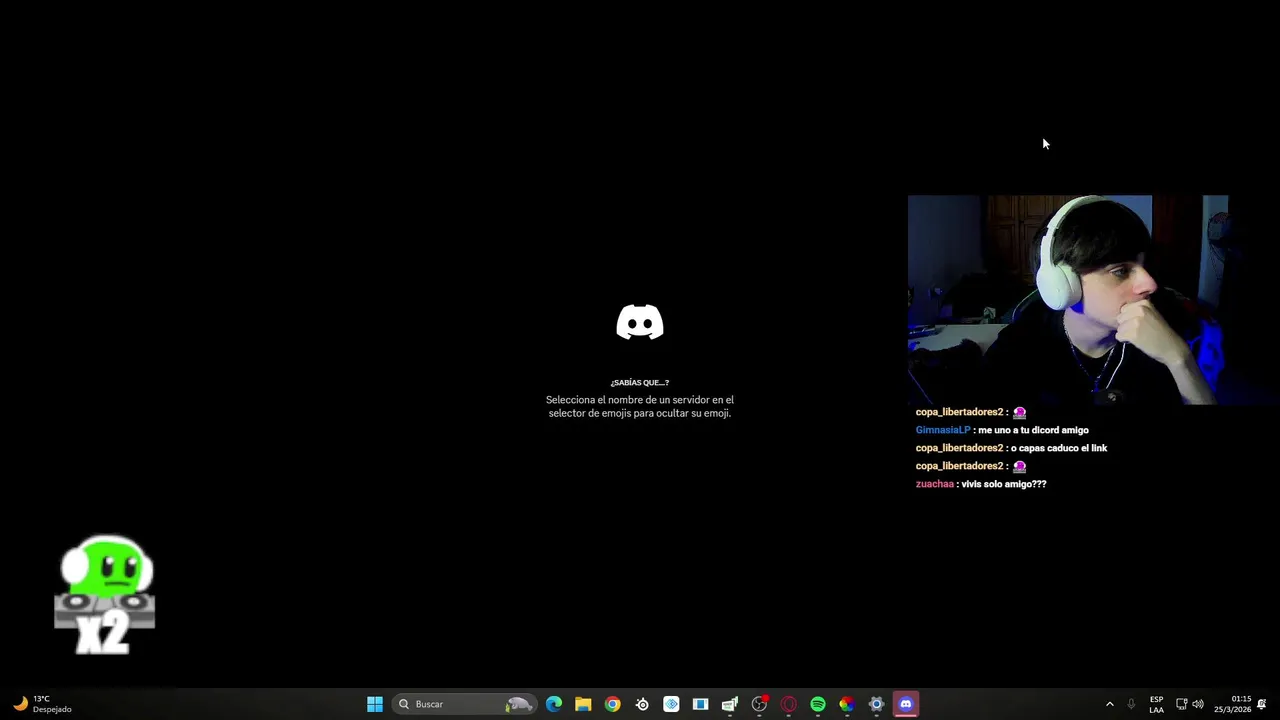Open clock and date 01:15 panel
Image resolution: width=1280 pixels, height=720 pixels.
point(1232,704)
